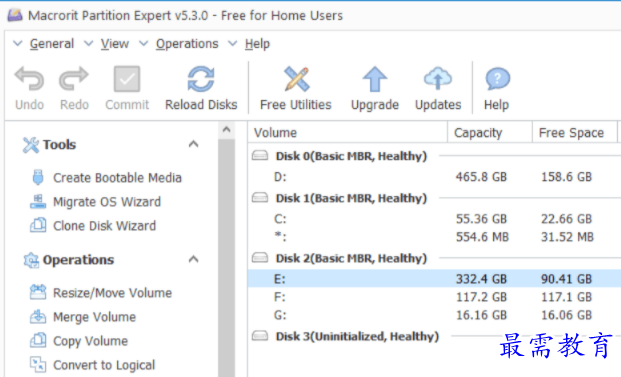Click the Updates cloud icon
This screenshot has width=621, height=377.
tap(438, 78)
